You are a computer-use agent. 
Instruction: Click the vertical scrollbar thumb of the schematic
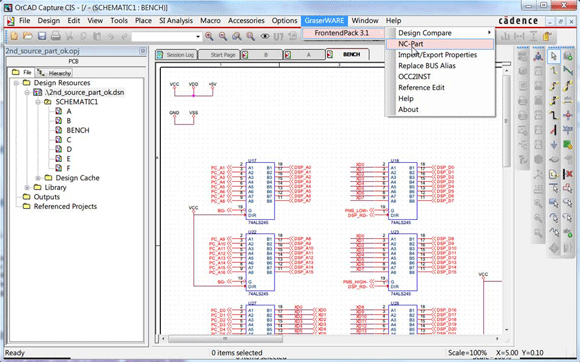(x=506, y=121)
